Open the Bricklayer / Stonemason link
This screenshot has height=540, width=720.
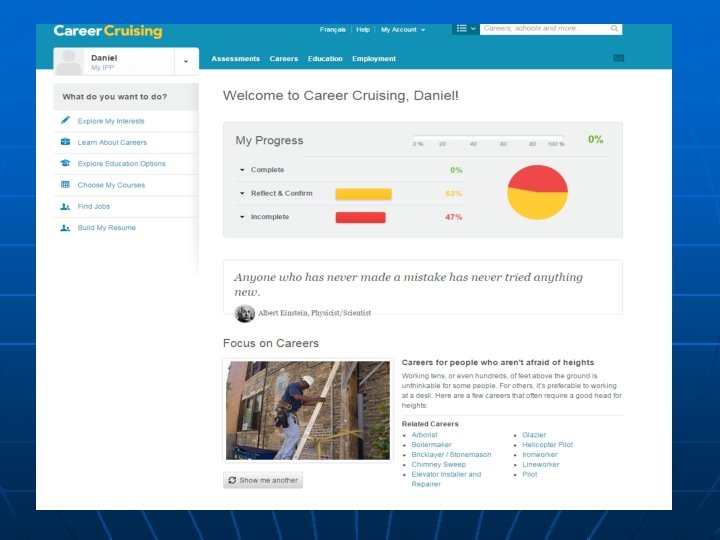tap(451, 455)
